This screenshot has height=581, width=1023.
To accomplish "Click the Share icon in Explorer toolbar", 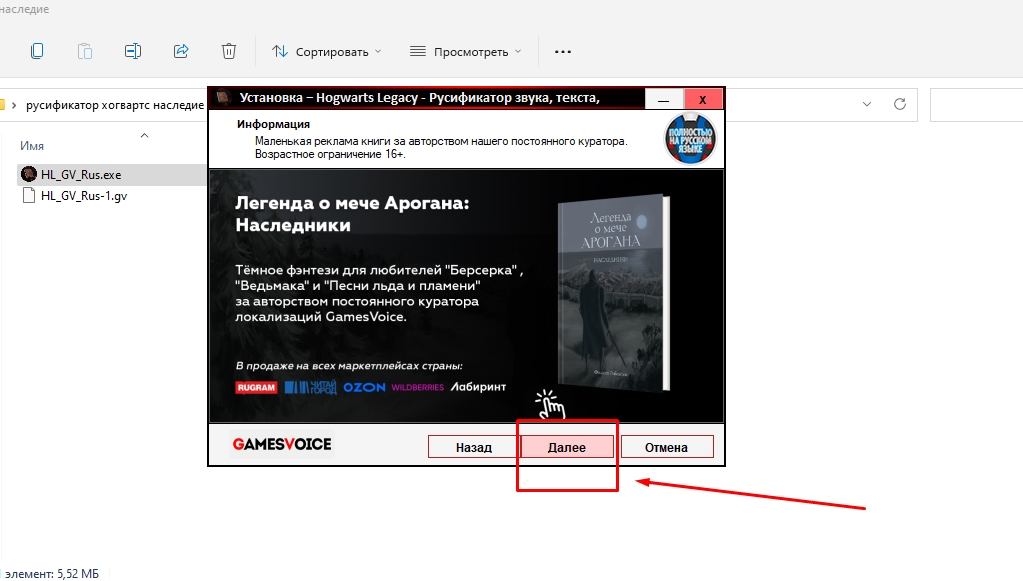I will 181,51.
